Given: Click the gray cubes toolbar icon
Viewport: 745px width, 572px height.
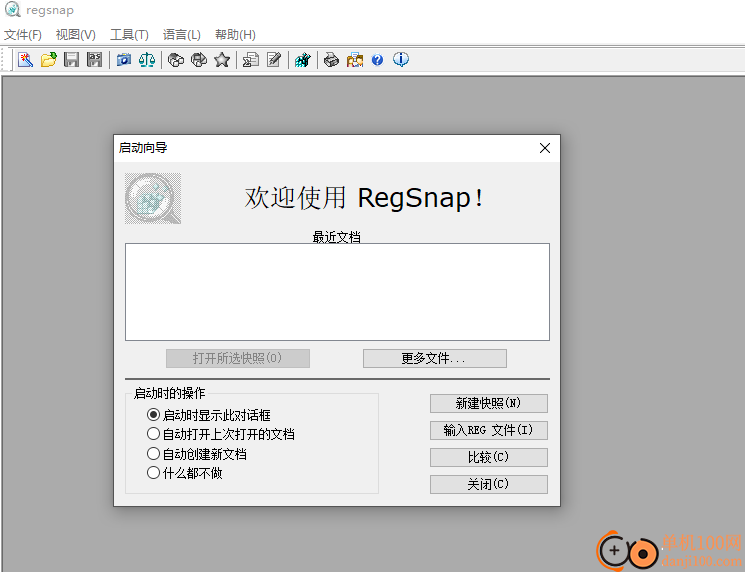Looking at the screenshot, I should pos(176,60).
